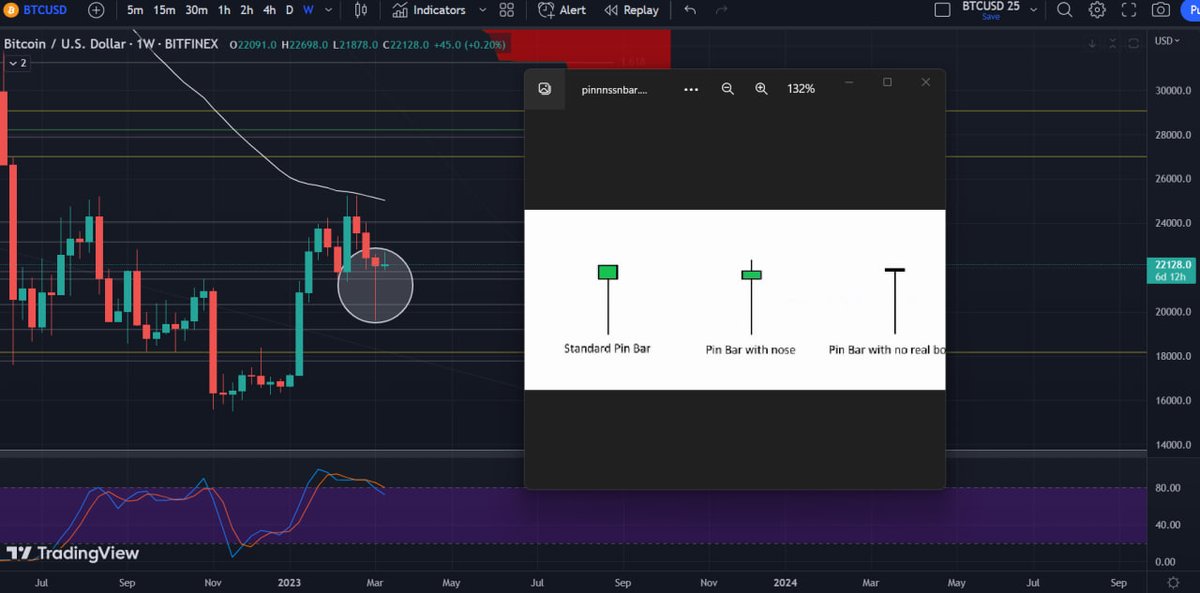Minimize the image viewer window

pyautogui.click(x=848, y=82)
